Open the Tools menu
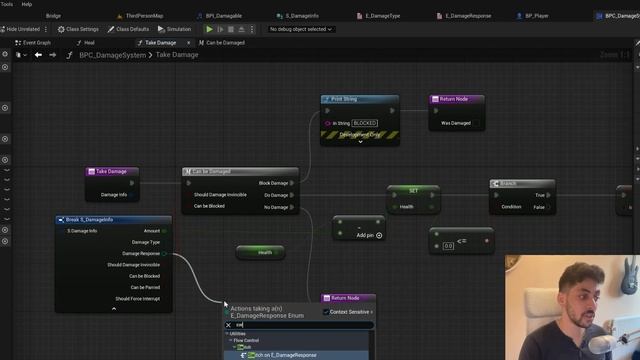This screenshot has height=360, width=640. coord(7,4)
